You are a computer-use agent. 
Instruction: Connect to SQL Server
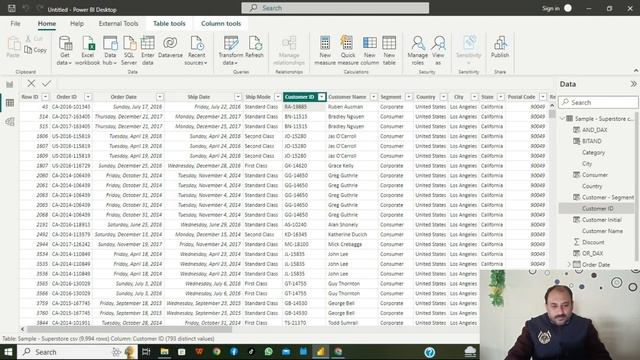tap(129, 50)
